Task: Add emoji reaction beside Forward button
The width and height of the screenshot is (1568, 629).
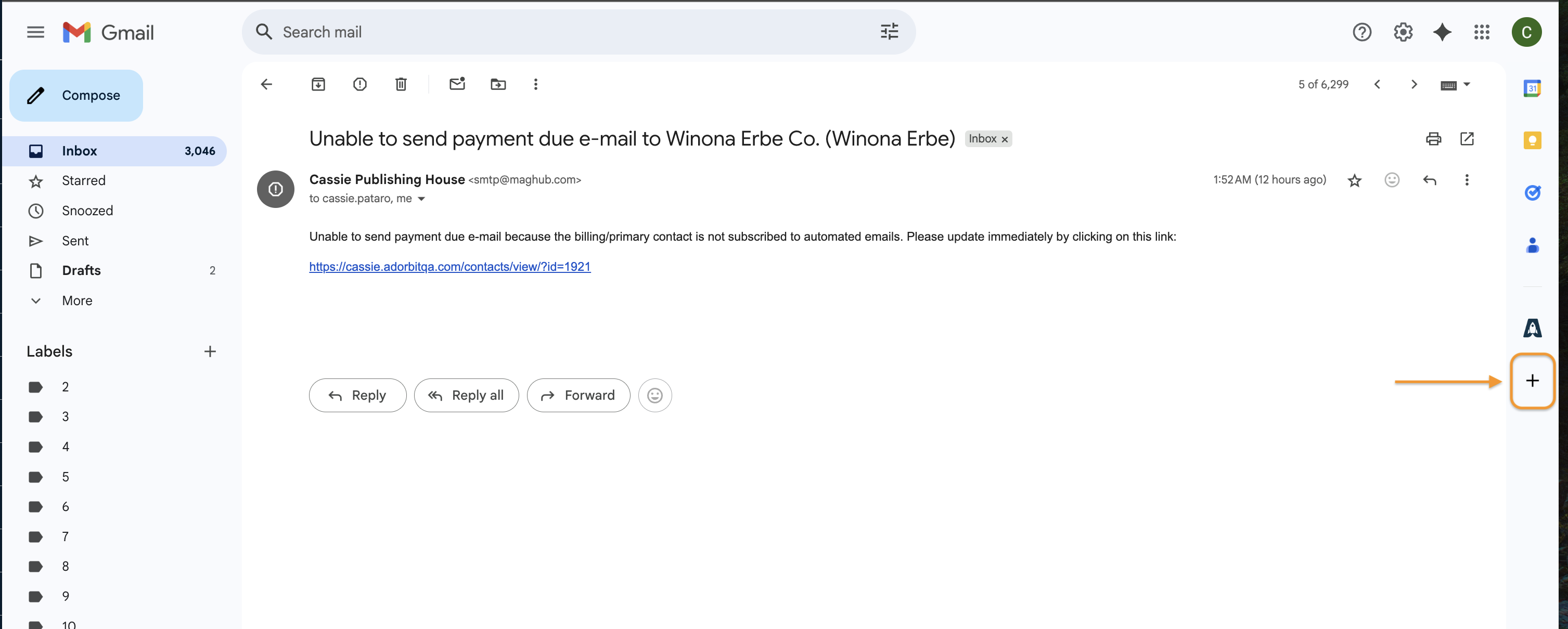Action: (x=654, y=396)
